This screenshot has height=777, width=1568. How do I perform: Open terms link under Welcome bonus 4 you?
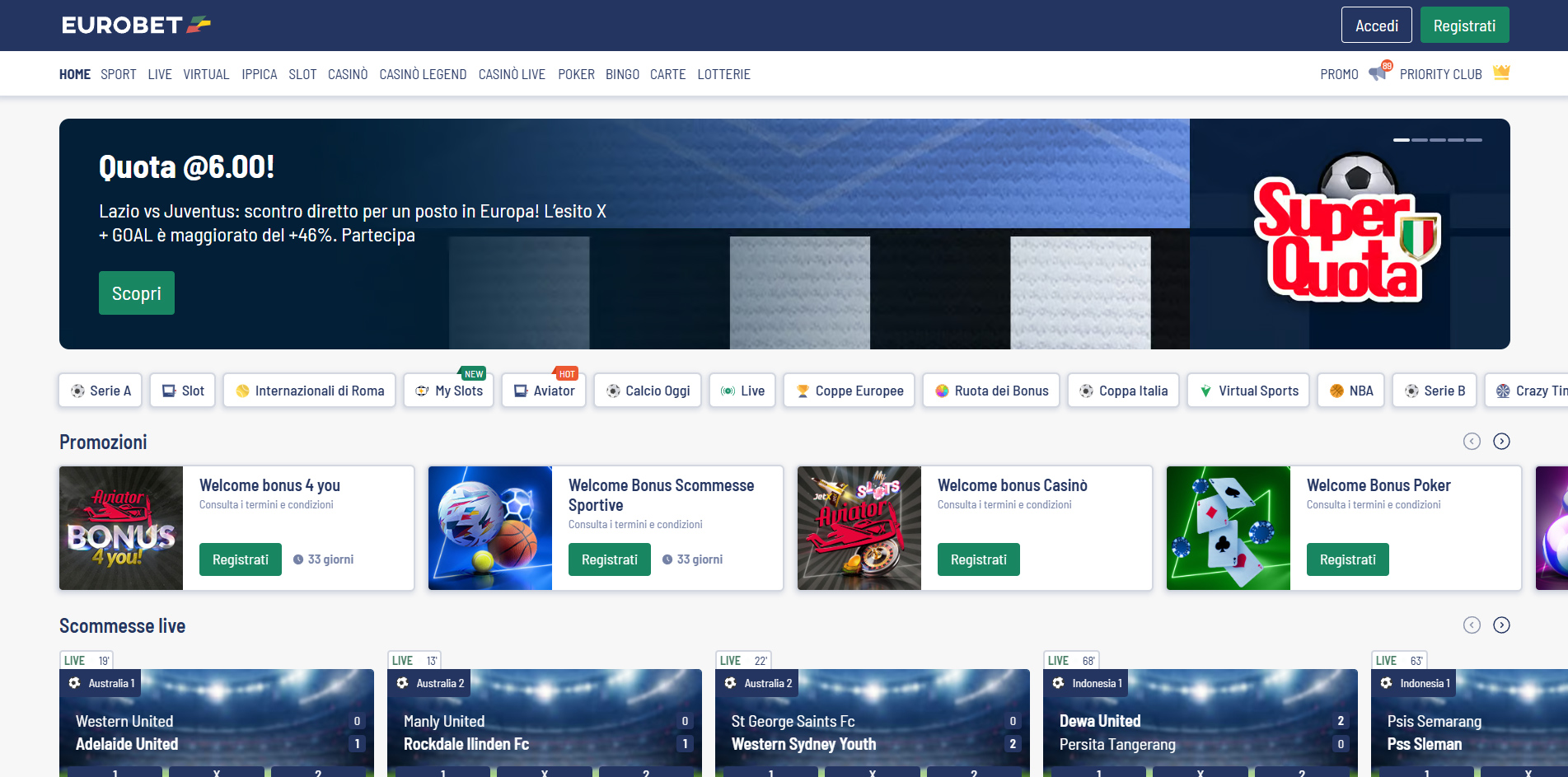tap(266, 505)
